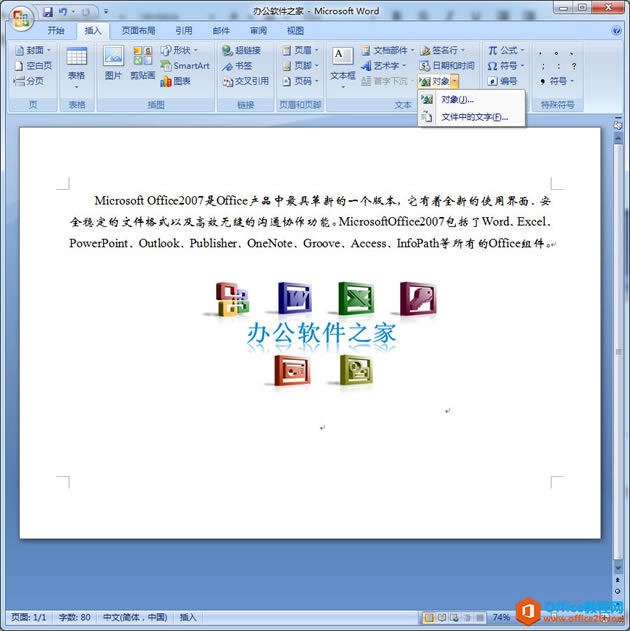Insert a blank page (空白页)

tap(33, 66)
